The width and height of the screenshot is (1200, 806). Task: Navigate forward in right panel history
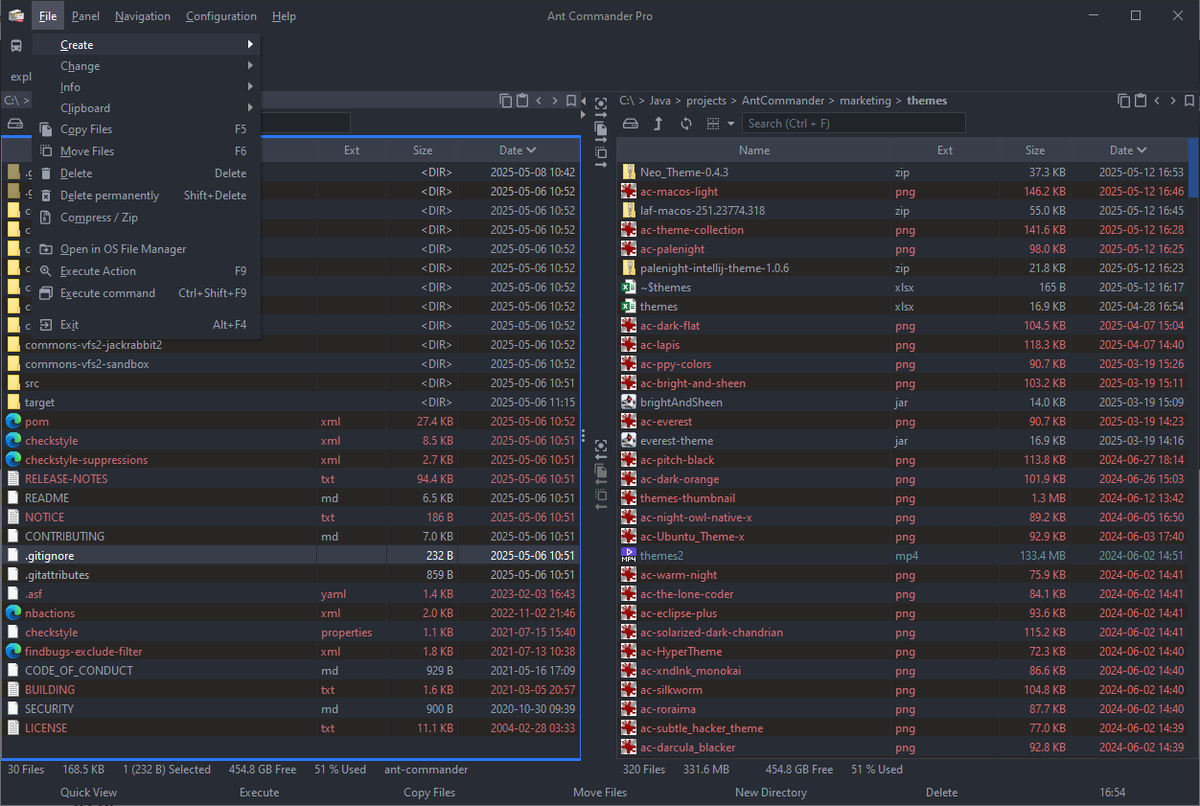tap(1172, 100)
